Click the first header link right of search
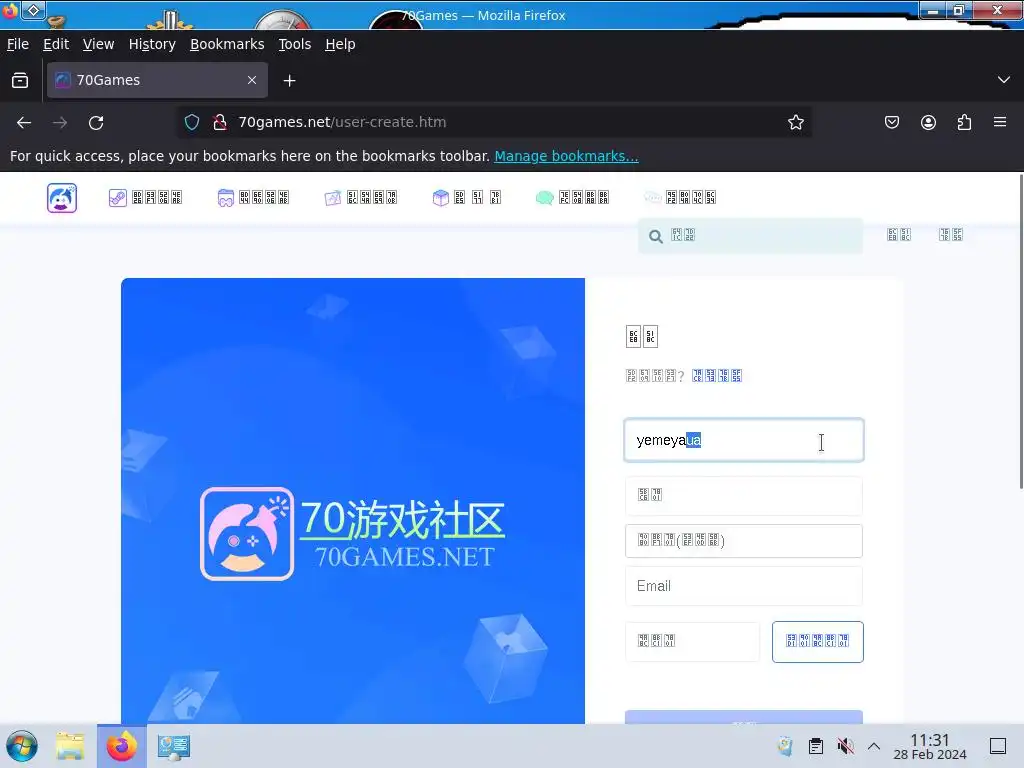Viewport: 1024px width, 768px height. [x=899, y=235]
